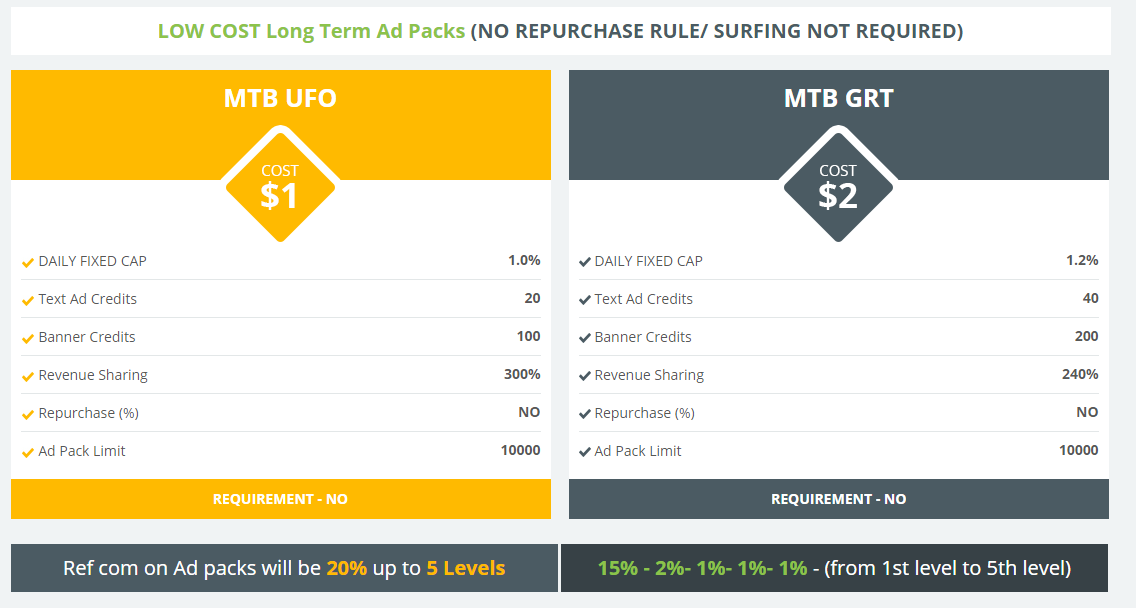The height and width of the screenshot is (608, 1136).
Task: Click the Ref com 20% up to 5 Levels banner
Action: [x=284, y=568]
